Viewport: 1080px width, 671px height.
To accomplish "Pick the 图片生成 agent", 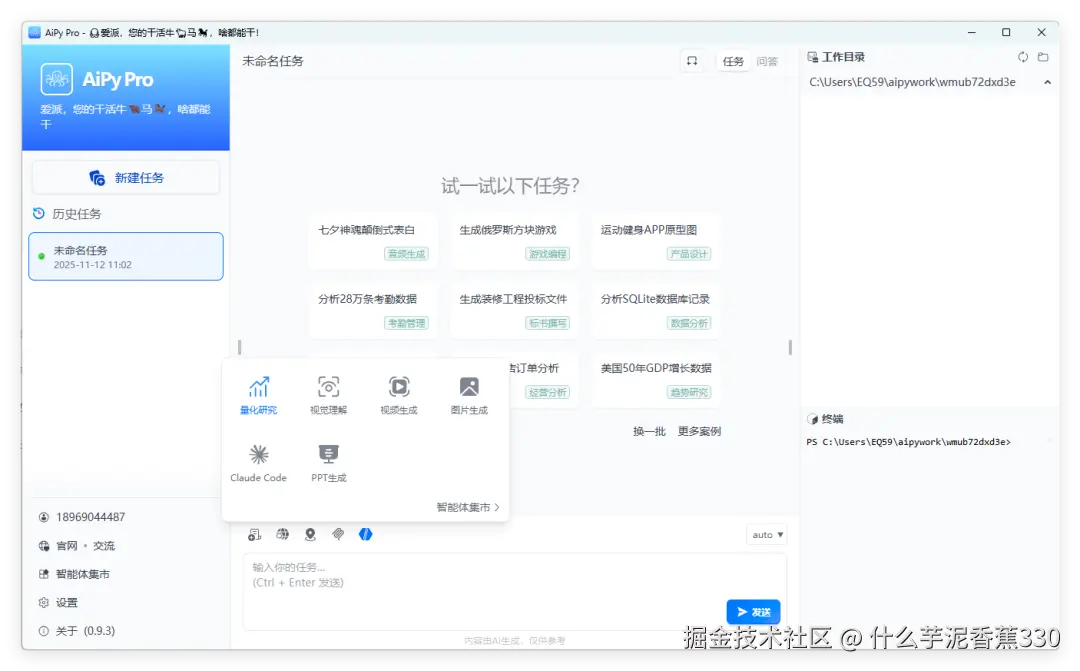I will [x=469, y=395].
